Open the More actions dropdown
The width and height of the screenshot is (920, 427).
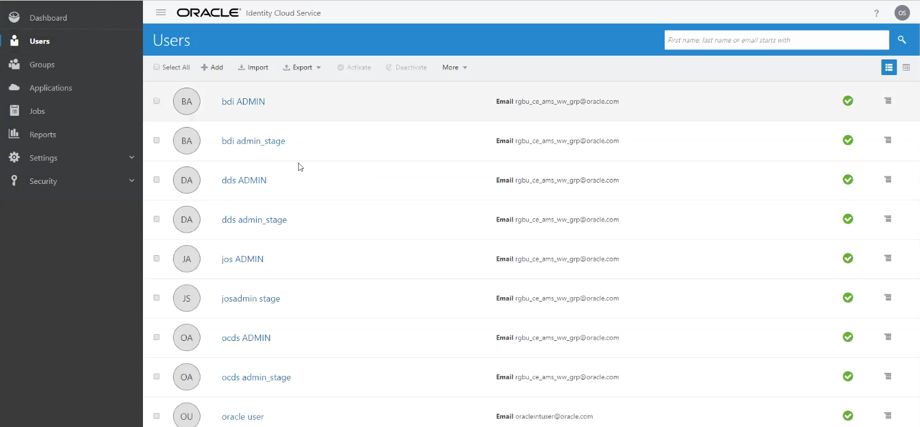click(x=455, y=67)
